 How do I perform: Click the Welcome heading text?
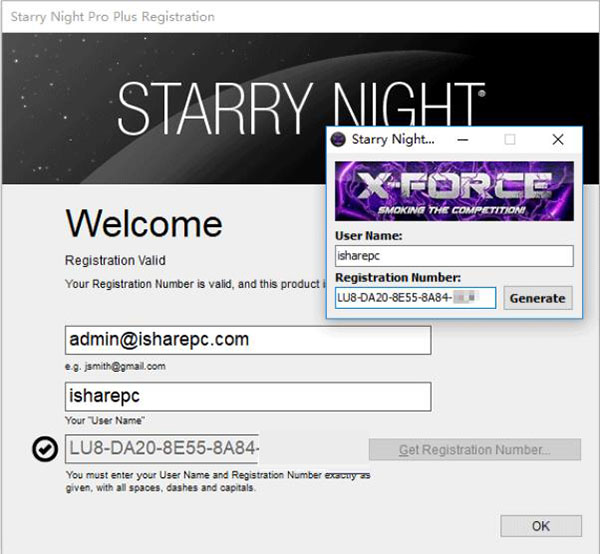144,224
